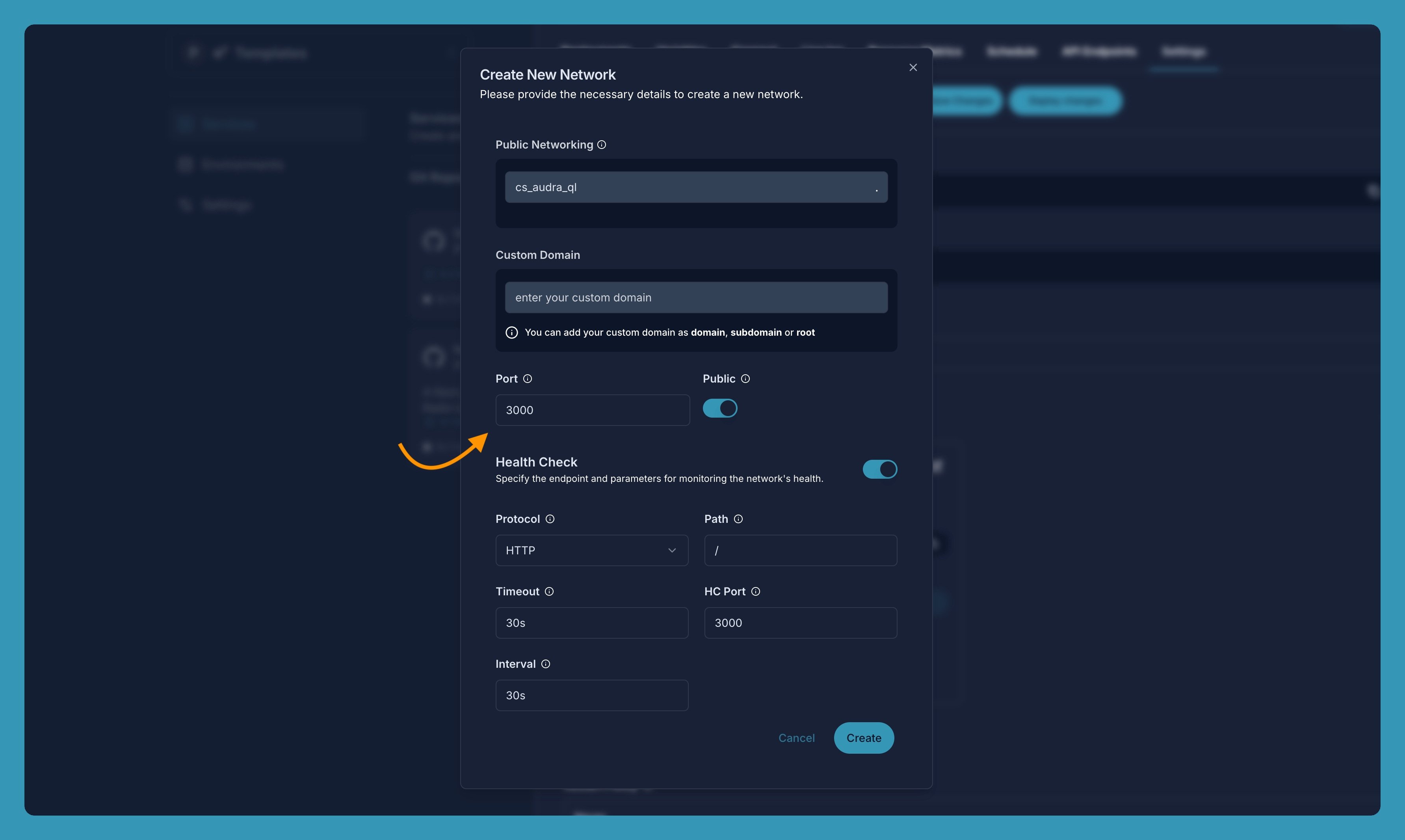Click the Cancel link

tap(796, 738)
